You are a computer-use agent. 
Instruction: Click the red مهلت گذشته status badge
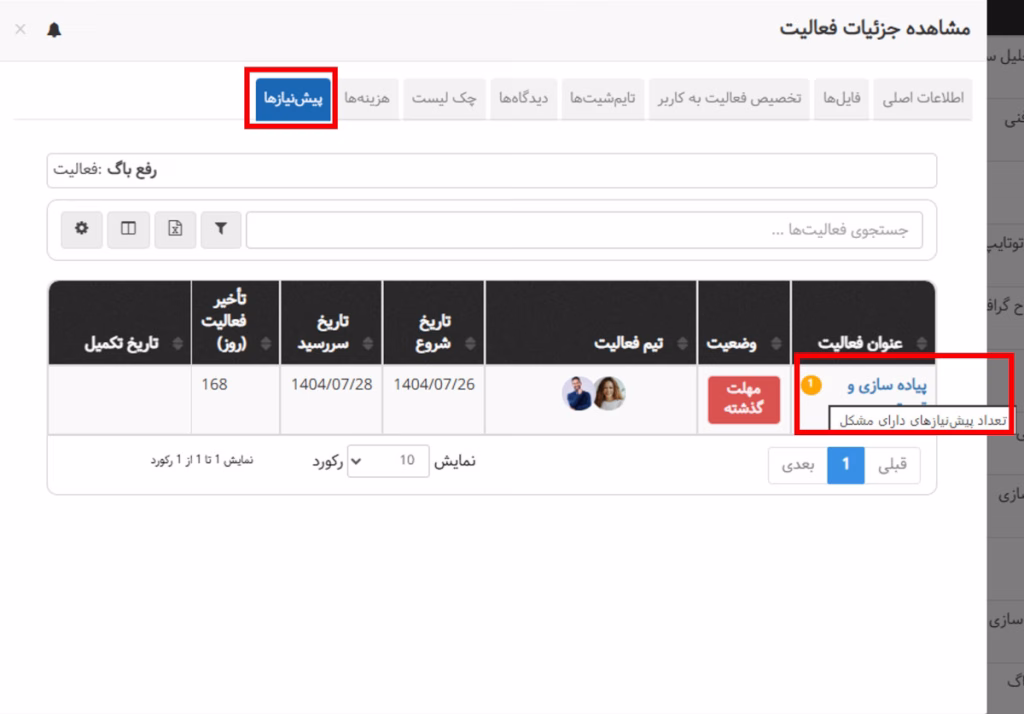point(743,399)
